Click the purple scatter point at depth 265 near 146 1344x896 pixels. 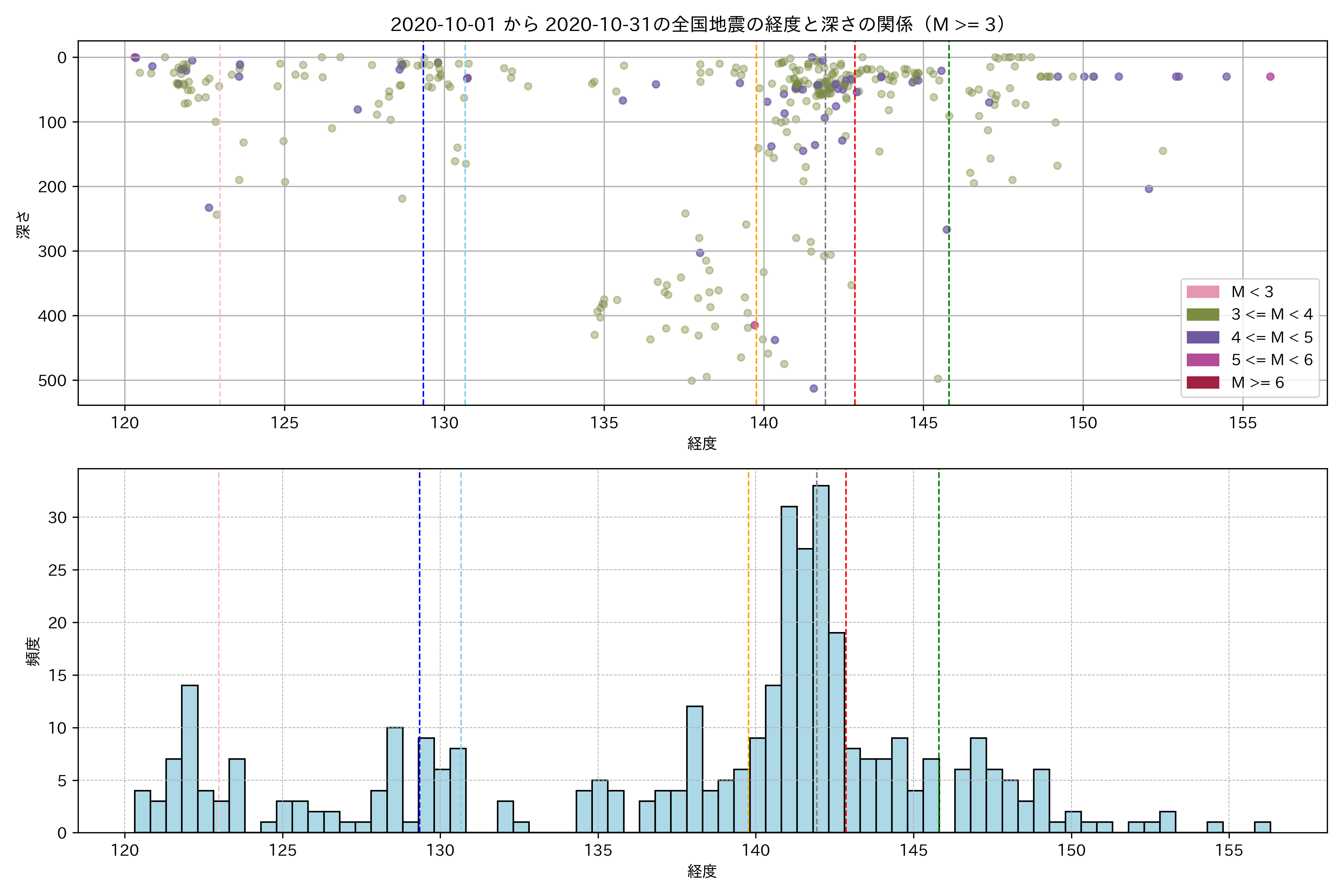946,230
